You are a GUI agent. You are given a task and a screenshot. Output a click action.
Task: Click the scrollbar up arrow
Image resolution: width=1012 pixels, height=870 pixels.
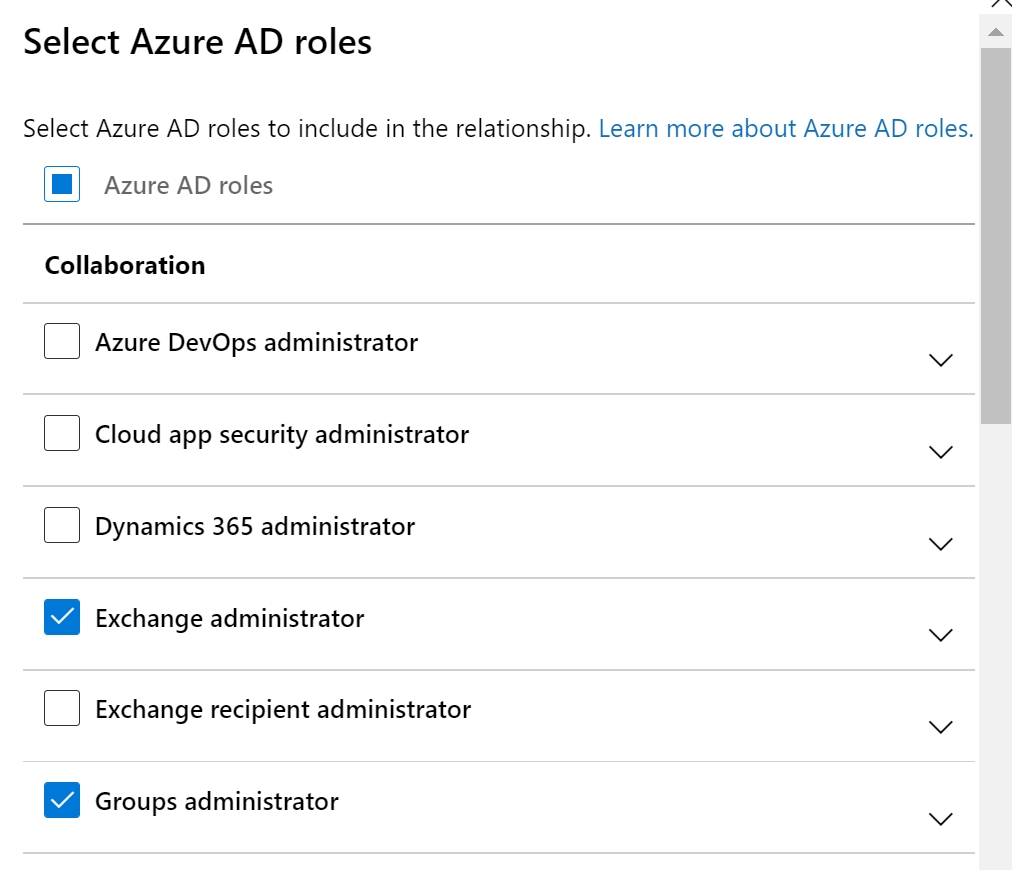click(x=996, y=32)
